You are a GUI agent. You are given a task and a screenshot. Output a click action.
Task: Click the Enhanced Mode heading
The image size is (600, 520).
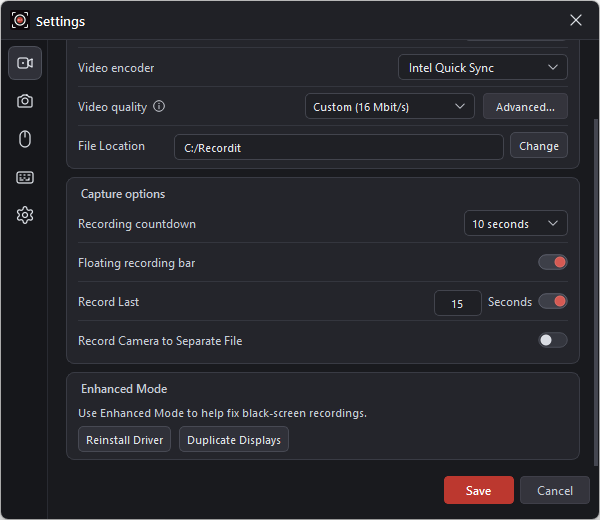click(x=124, y=389)
